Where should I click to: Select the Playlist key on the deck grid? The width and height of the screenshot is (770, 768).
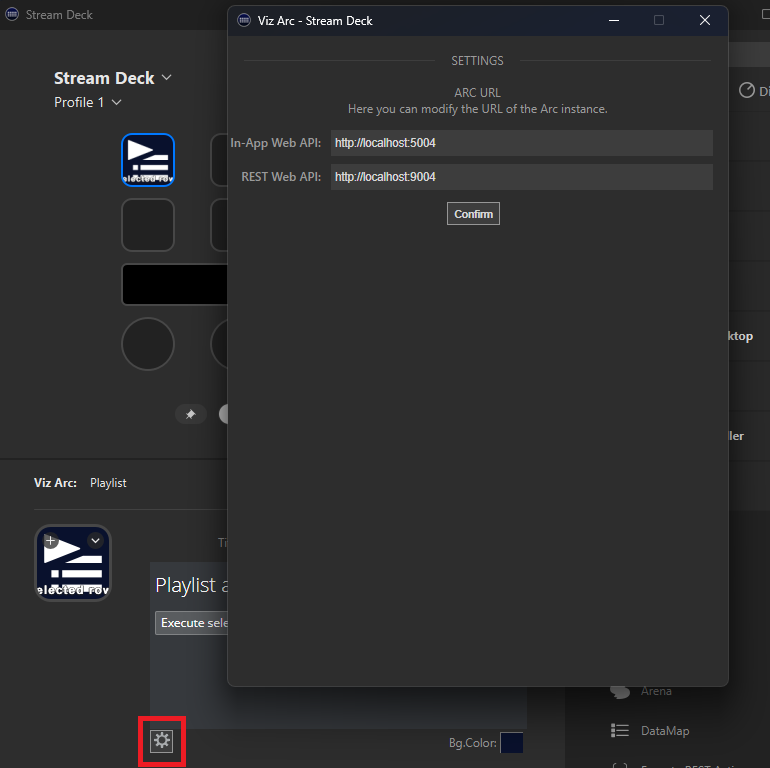pyautogui.click(x=148, y=160)
